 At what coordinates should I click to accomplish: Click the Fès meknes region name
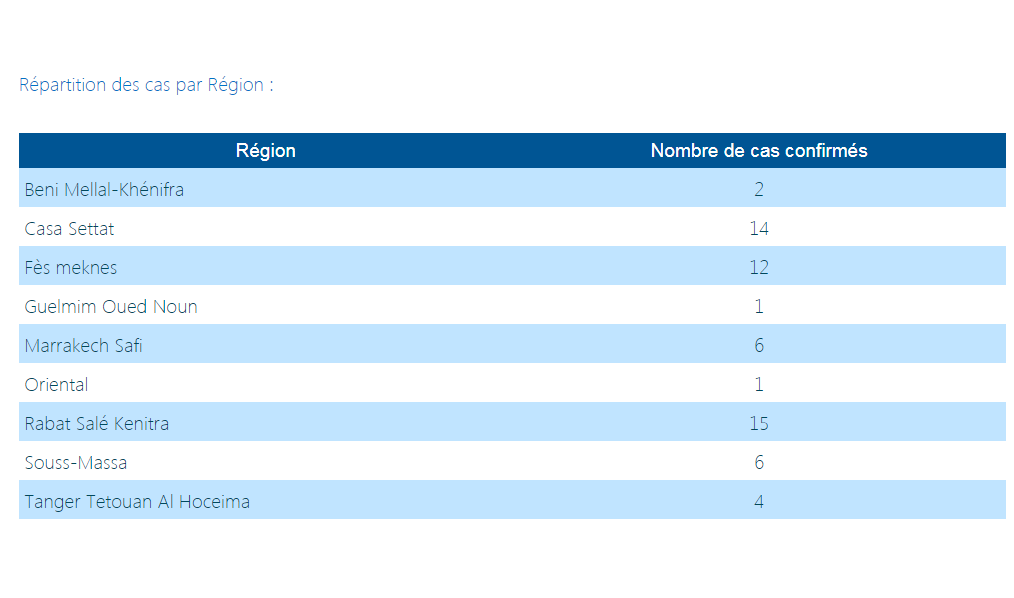tap(71, 268)
